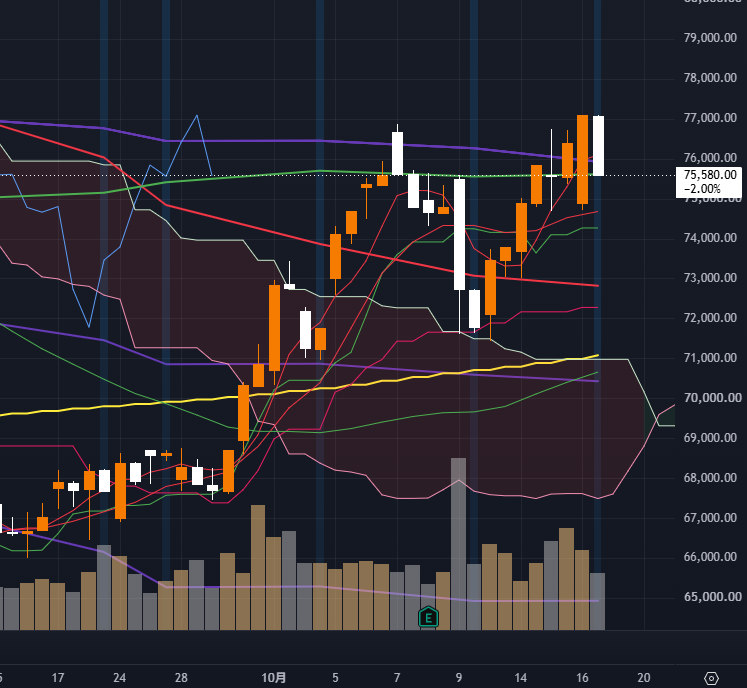
Task: Click the date label 28
Action: (181, 678)
